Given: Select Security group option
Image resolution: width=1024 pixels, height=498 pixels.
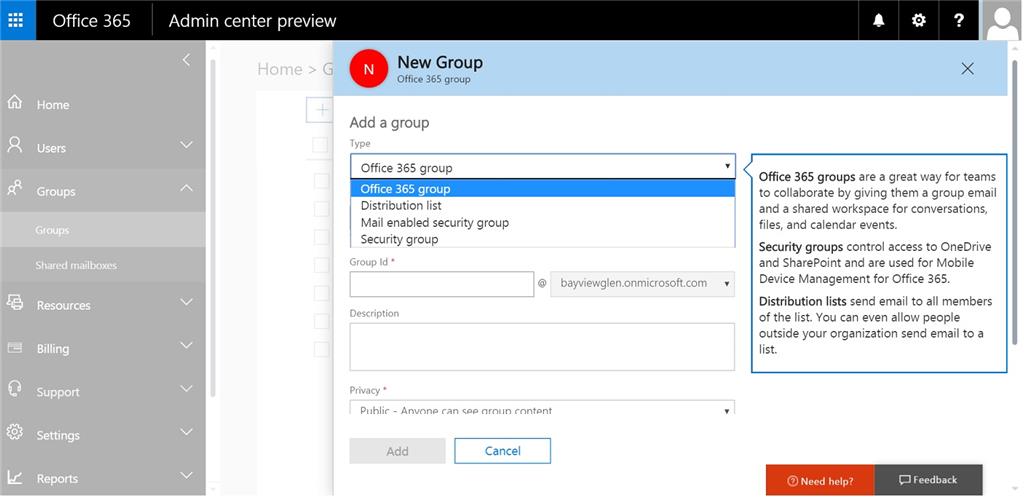Looking at the screenshot, I should [x=543, y=240].
